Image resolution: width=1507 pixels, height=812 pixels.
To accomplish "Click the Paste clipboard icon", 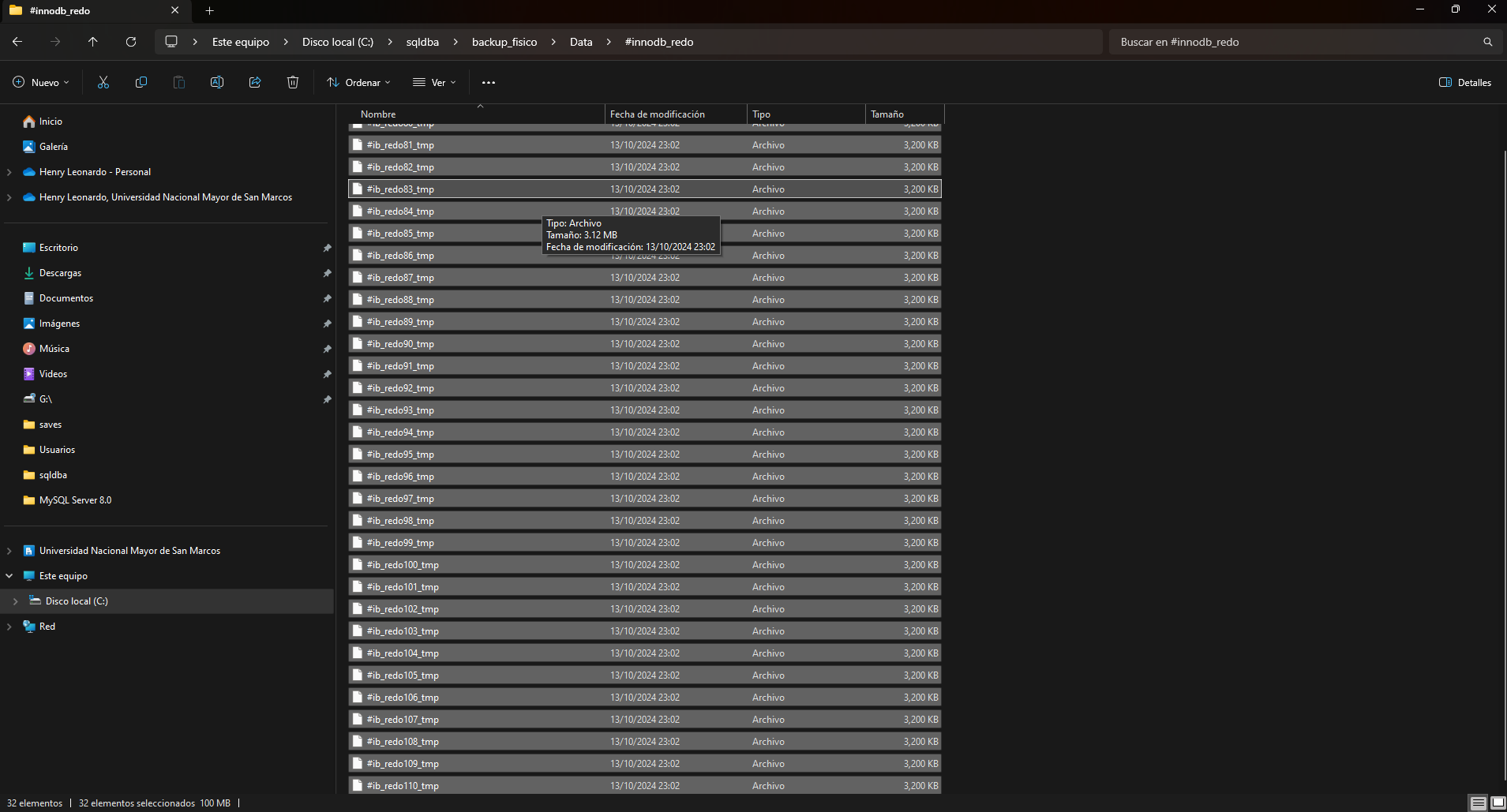I will (x=179, y=82).
